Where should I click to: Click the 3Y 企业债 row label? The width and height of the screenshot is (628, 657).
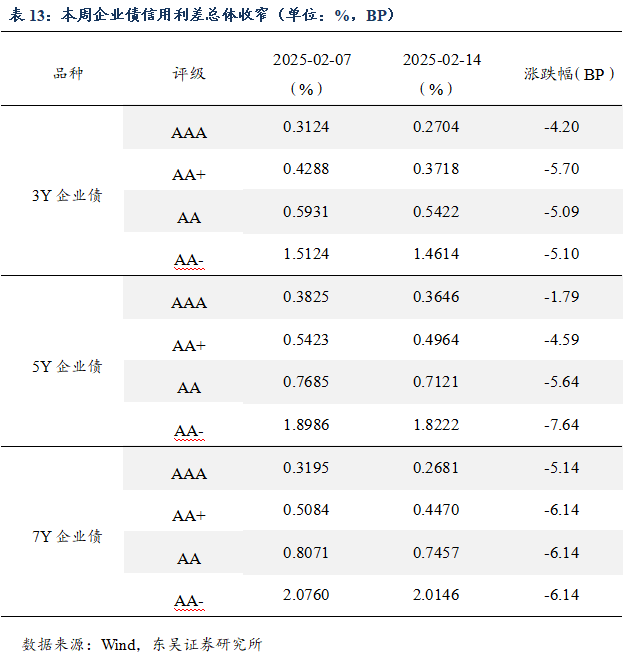coord(67,196)
